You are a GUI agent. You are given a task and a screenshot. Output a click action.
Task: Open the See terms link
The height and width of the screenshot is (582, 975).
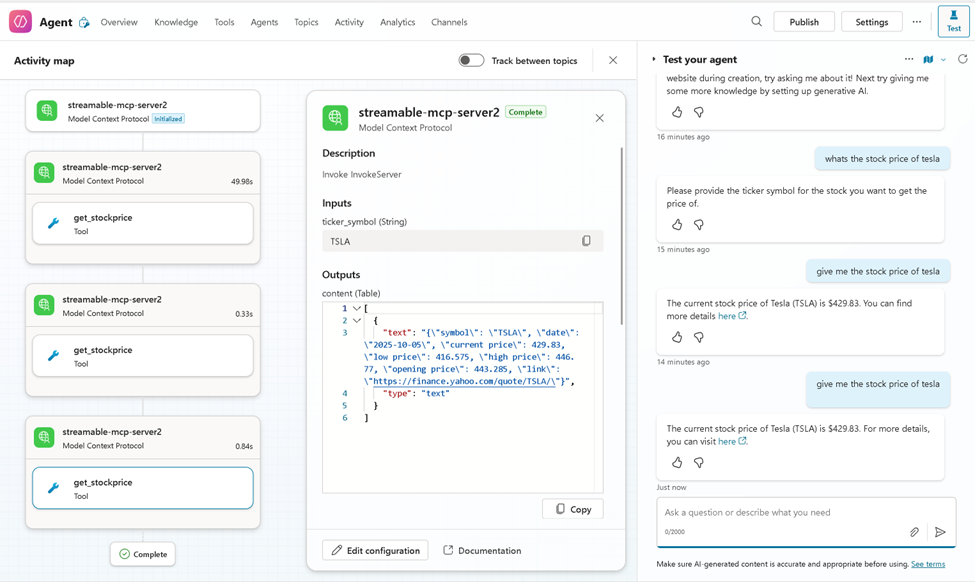927,564
